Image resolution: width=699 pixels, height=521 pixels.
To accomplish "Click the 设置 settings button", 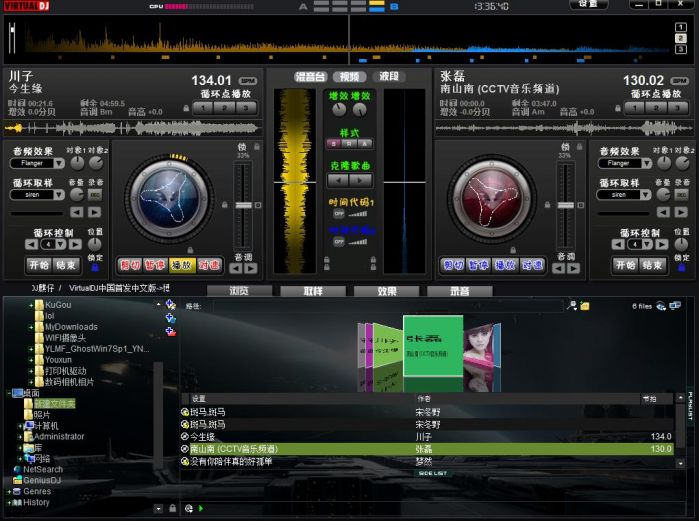I will coord(588,5).
